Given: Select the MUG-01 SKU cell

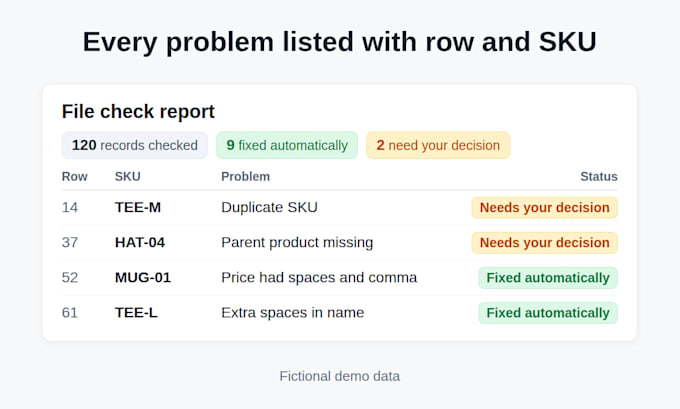Looking at the screenshot, I should (x=143, y=278).
